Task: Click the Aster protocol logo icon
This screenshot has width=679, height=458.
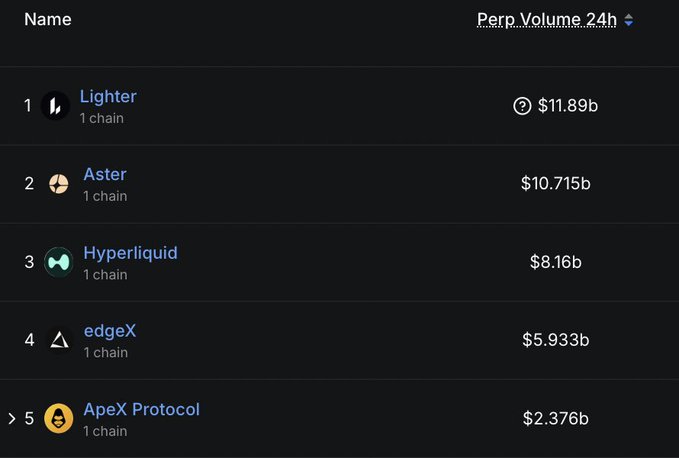Action: point(59,183)
